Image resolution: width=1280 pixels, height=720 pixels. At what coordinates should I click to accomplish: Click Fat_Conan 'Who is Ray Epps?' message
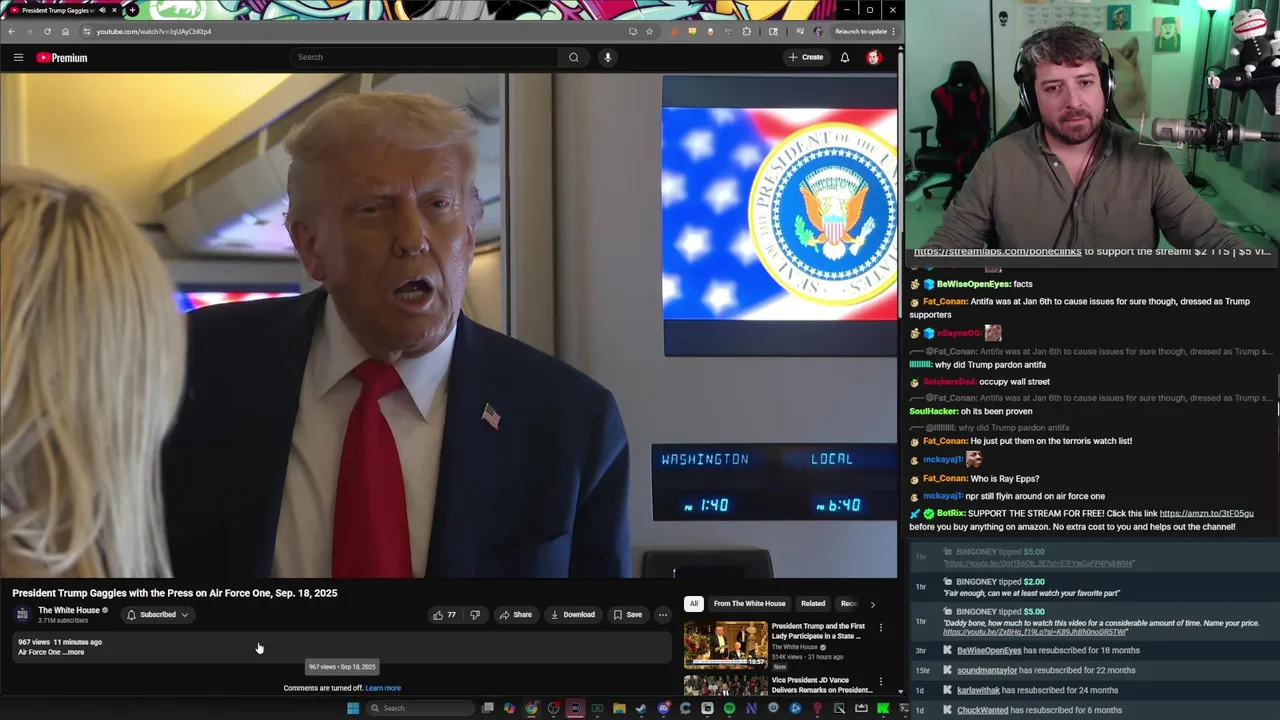1004,479
